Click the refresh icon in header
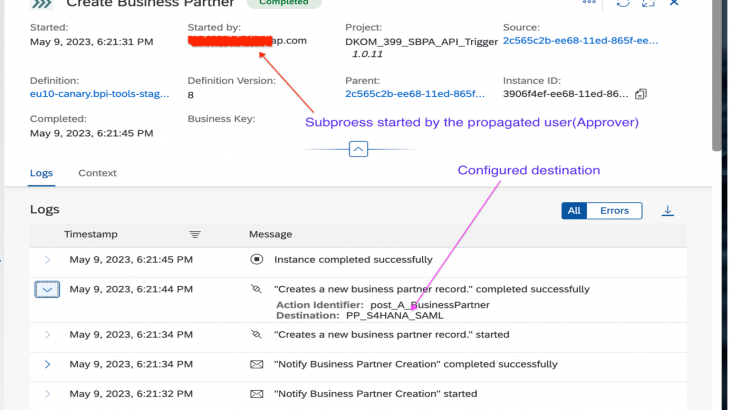The width and height of the screenshot is (730, 410). click(x=623, y=3)
